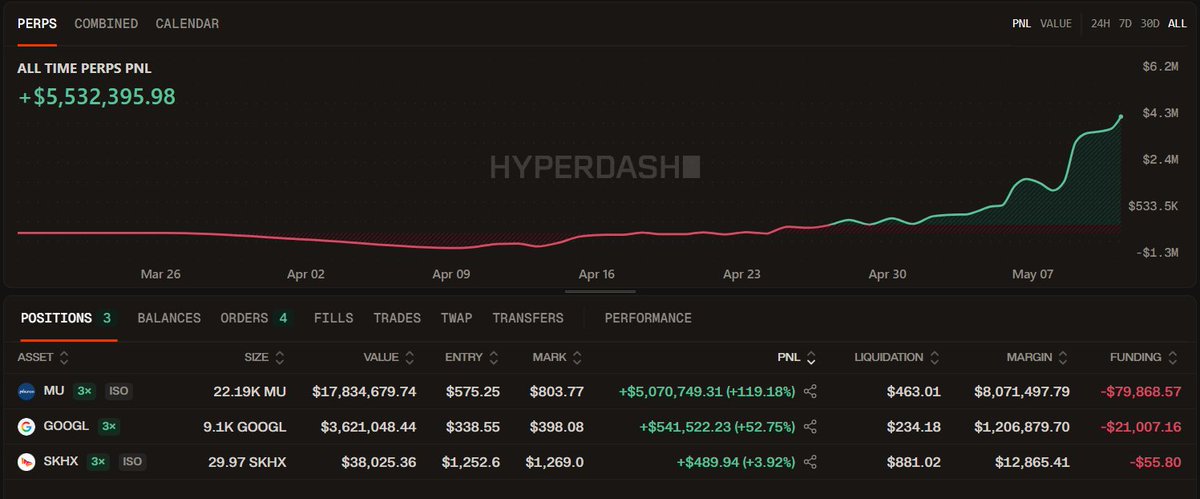
Task: Click the GOOGL asset name
Action: coord(66,427)
